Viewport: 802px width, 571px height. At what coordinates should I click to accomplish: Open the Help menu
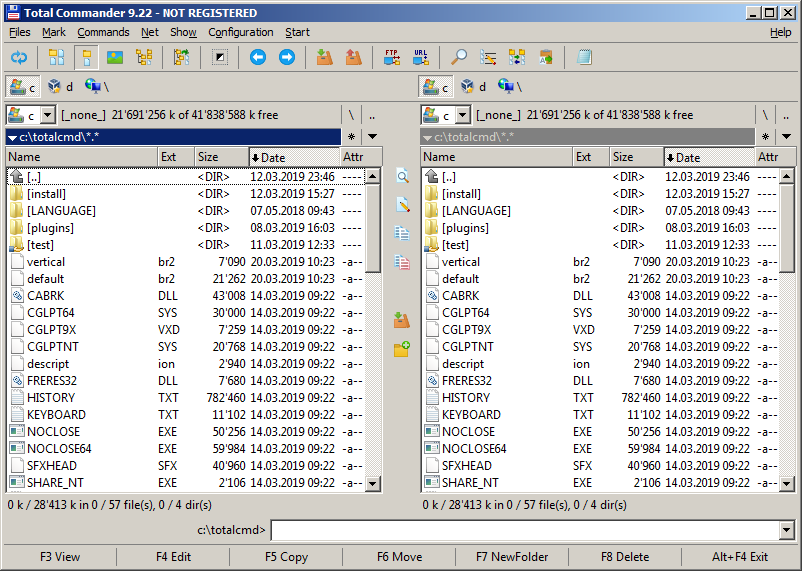[781, 32]
